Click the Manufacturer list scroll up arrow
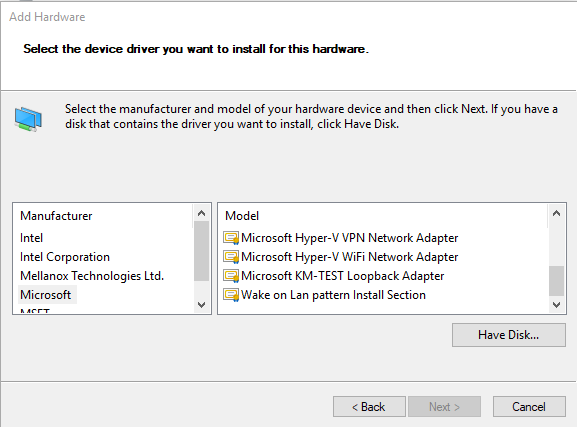 pyautogui.click(x=201, y=213)
